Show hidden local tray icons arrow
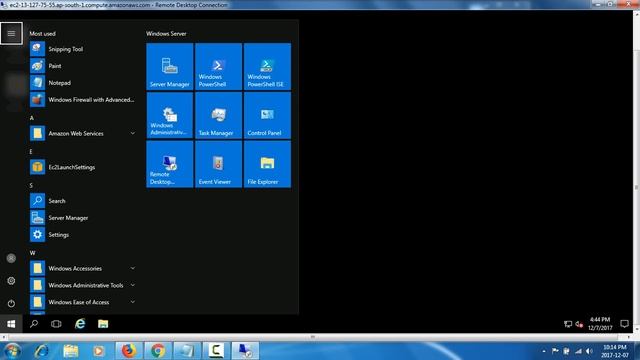Viewport: 640px width, 360px height. [544, 351]
